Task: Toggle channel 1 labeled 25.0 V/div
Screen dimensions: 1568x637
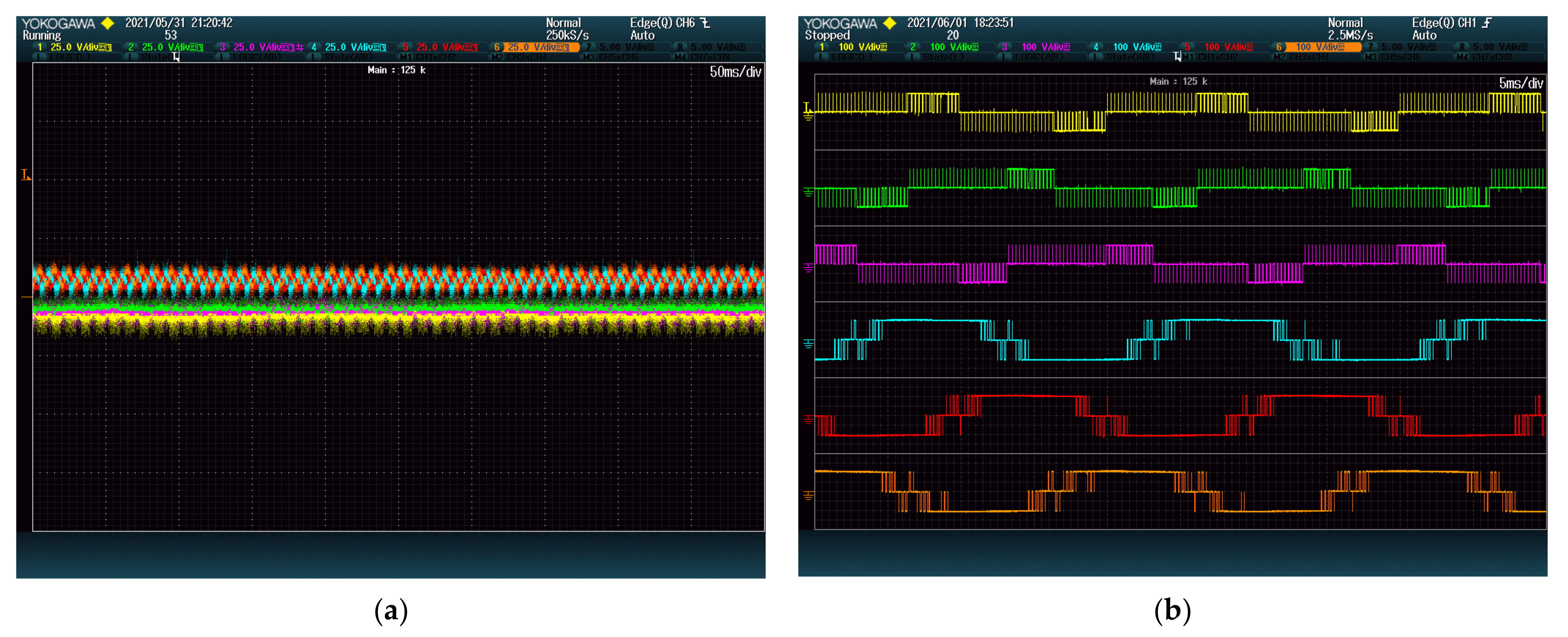Action: [74, 47]
